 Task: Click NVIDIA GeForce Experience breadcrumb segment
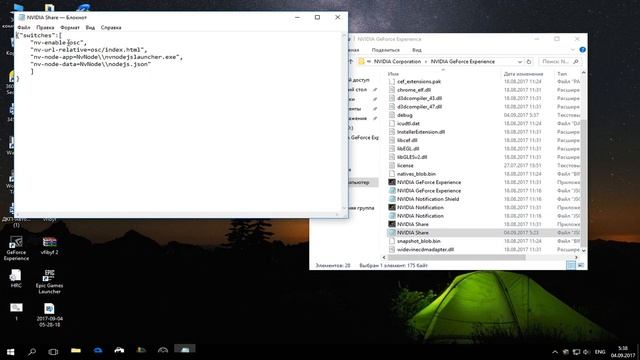tap(462, 62)
